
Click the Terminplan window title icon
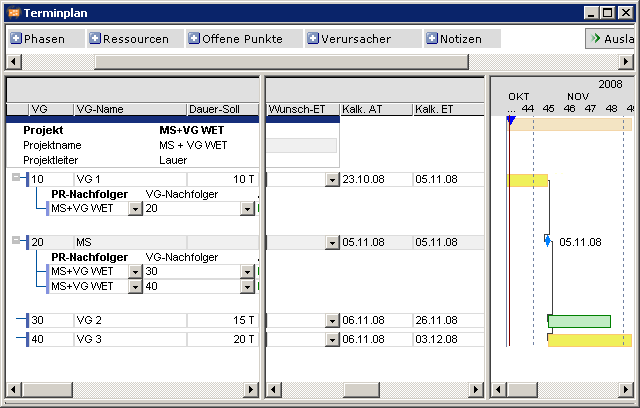click(13, 13)
